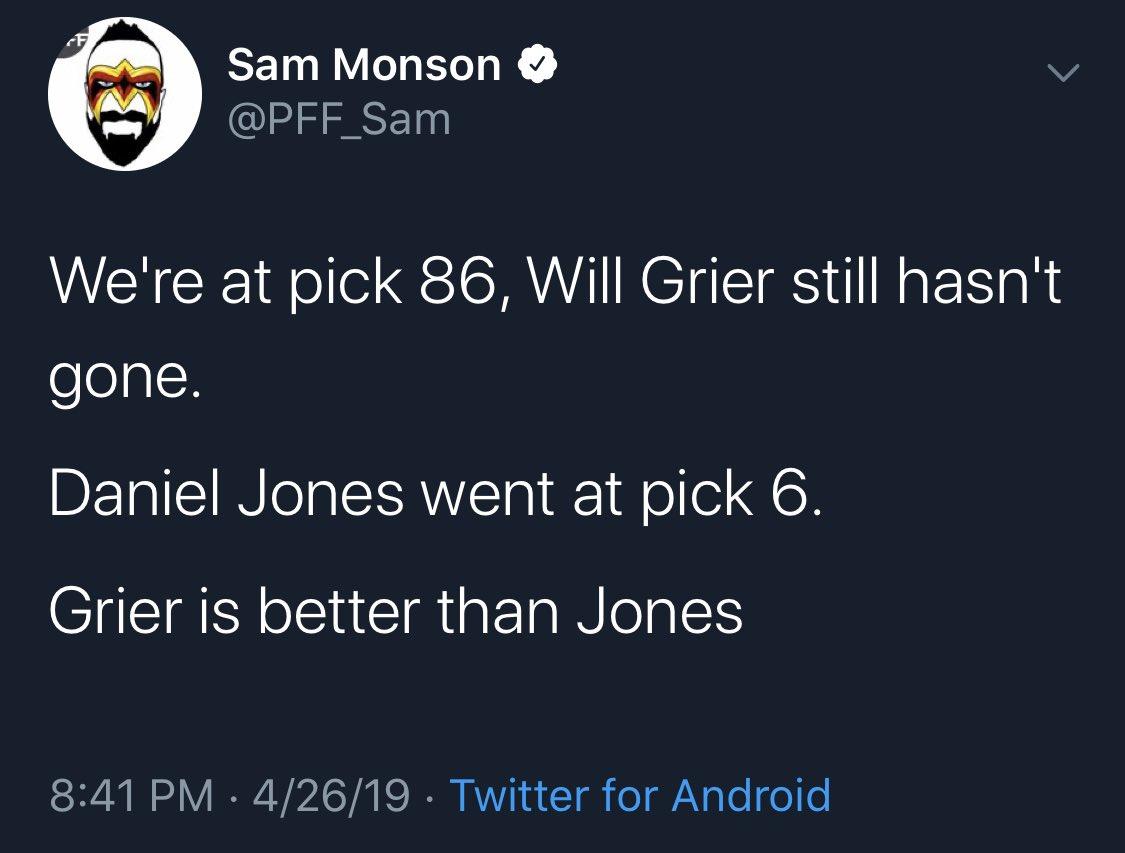Open the @PFF_Sam handle
The width and height of the screenshot is (1125, 853).
(x=339, y=118)
